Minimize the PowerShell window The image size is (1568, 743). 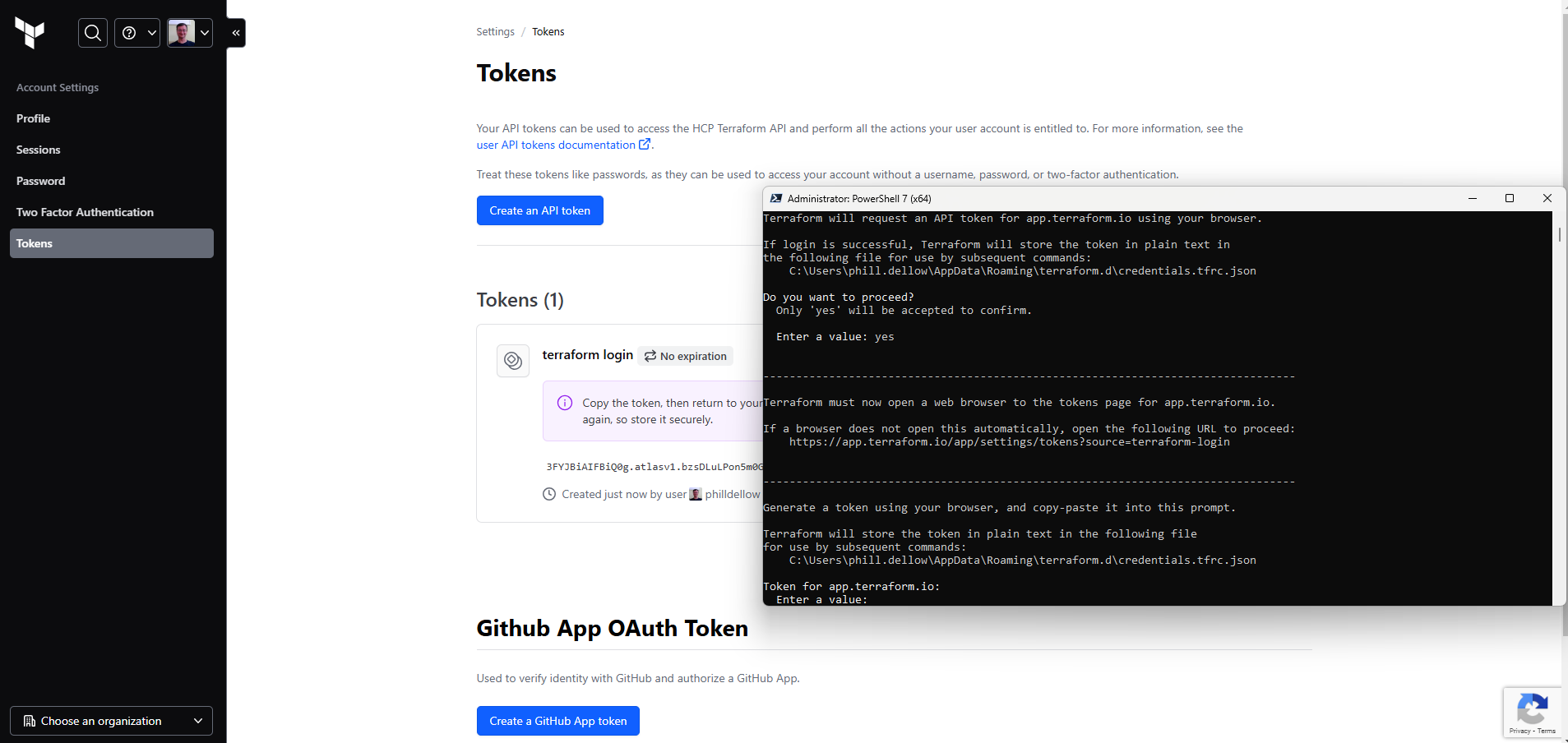(1473, 198)
